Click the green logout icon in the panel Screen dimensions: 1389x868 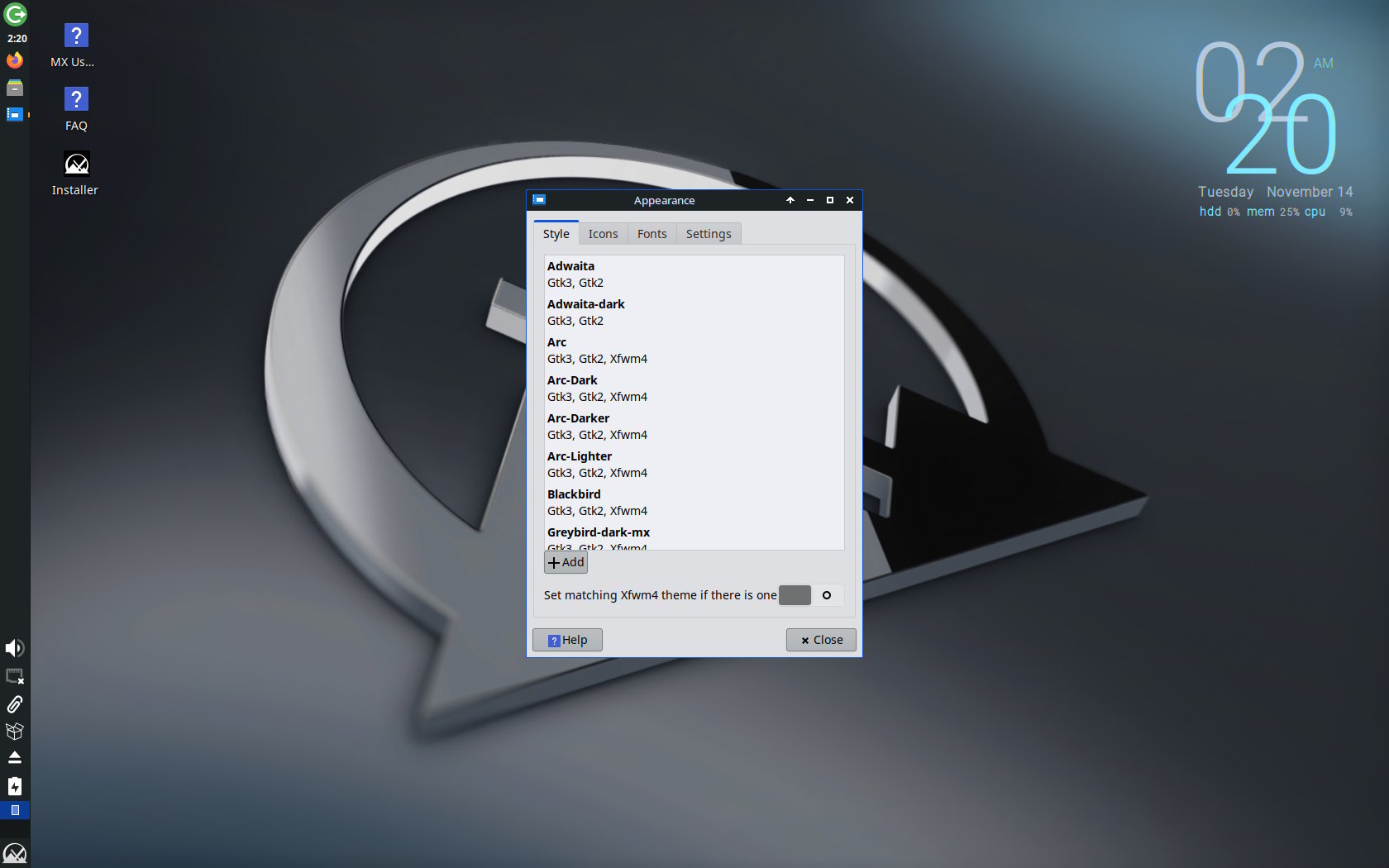[15, 14]
